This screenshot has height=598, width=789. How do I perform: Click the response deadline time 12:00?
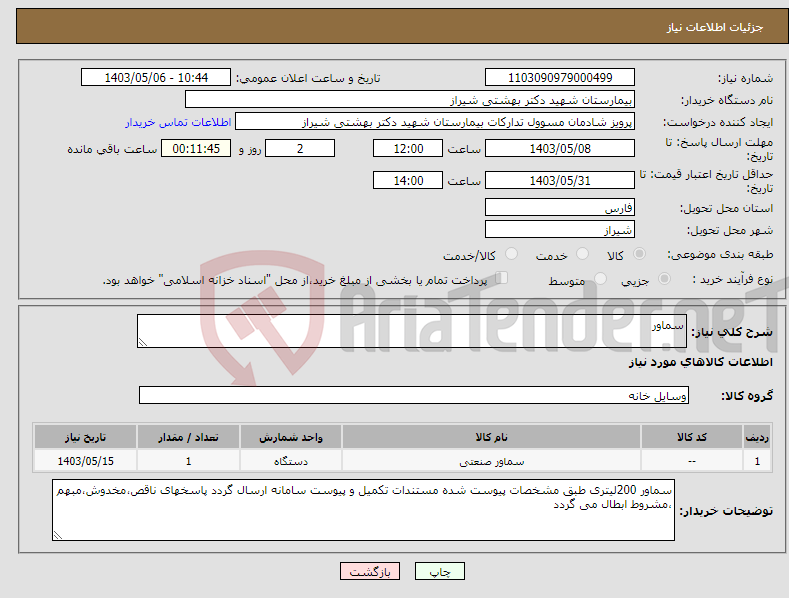tap(408, 148)
